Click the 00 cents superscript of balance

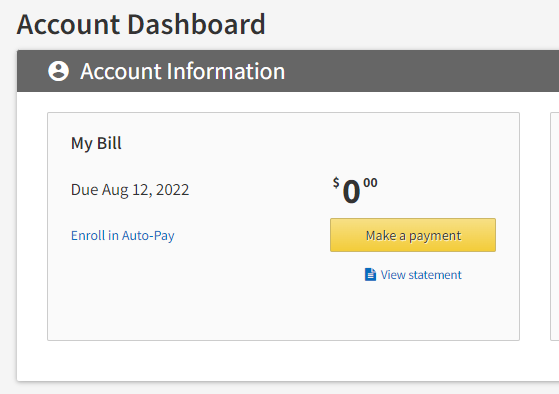click(370, 183)
